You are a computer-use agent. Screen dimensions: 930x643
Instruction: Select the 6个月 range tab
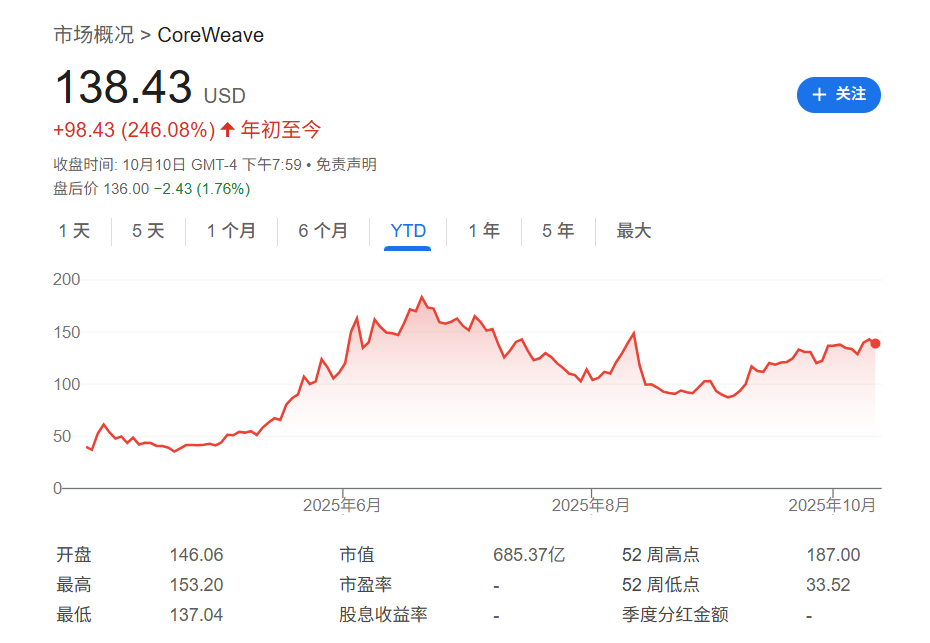pos(323,230)
